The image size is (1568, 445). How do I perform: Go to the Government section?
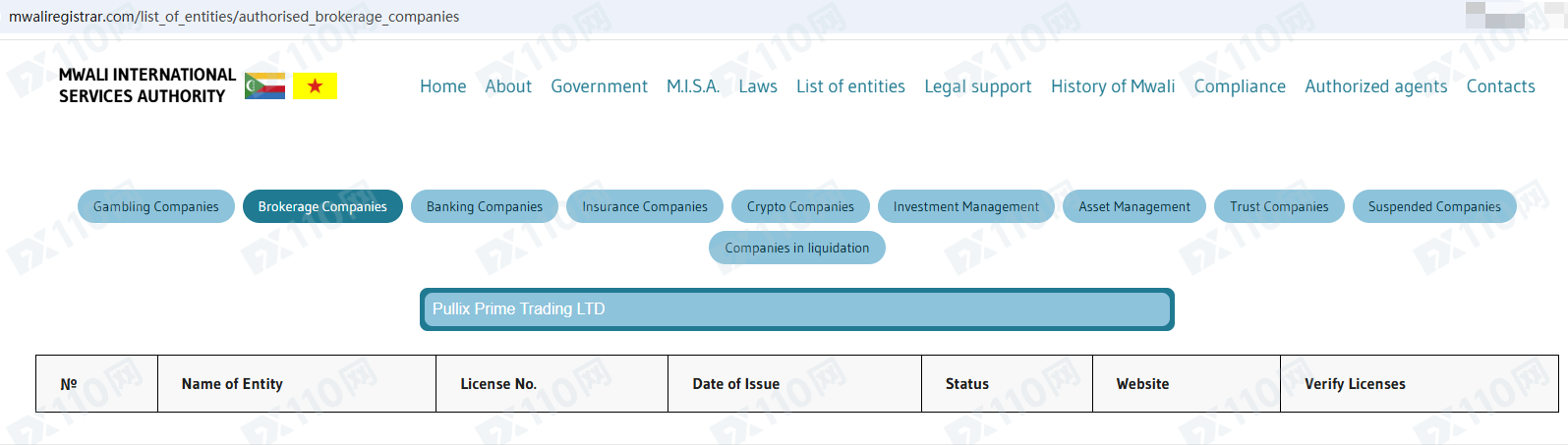pos(599,86)
